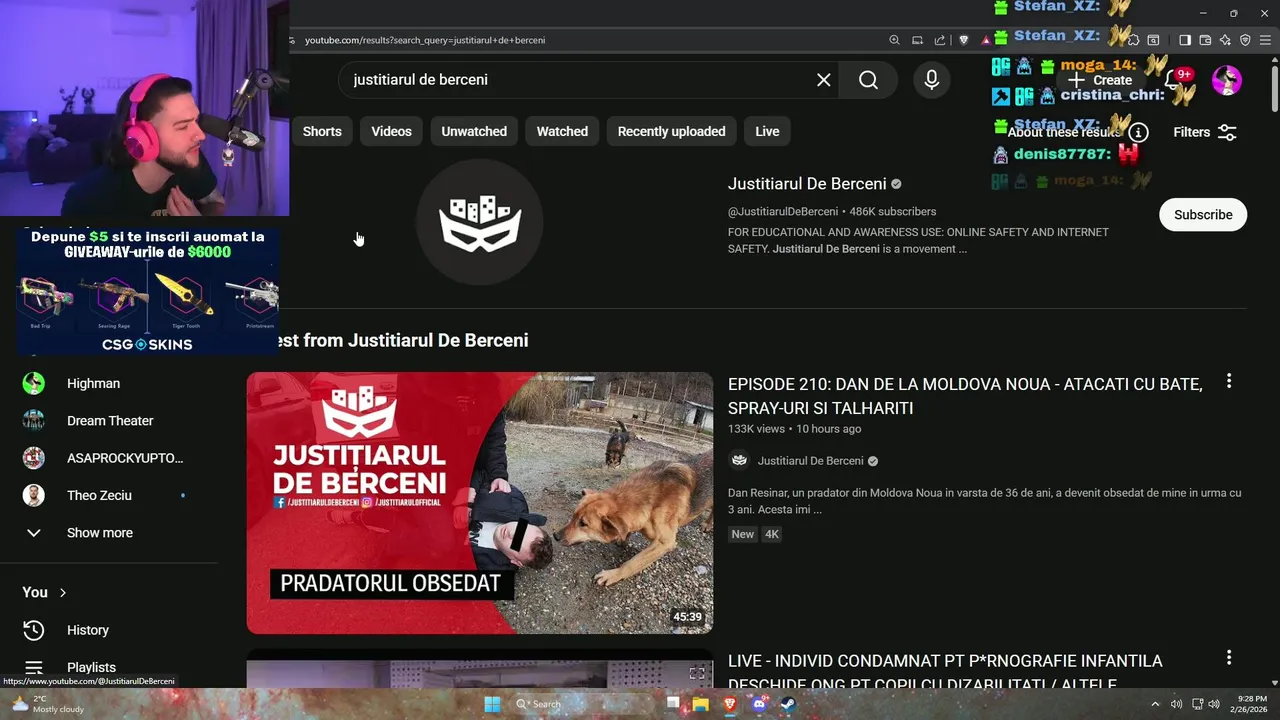Open the Leo AI sparkle icon

point(1225,40)
